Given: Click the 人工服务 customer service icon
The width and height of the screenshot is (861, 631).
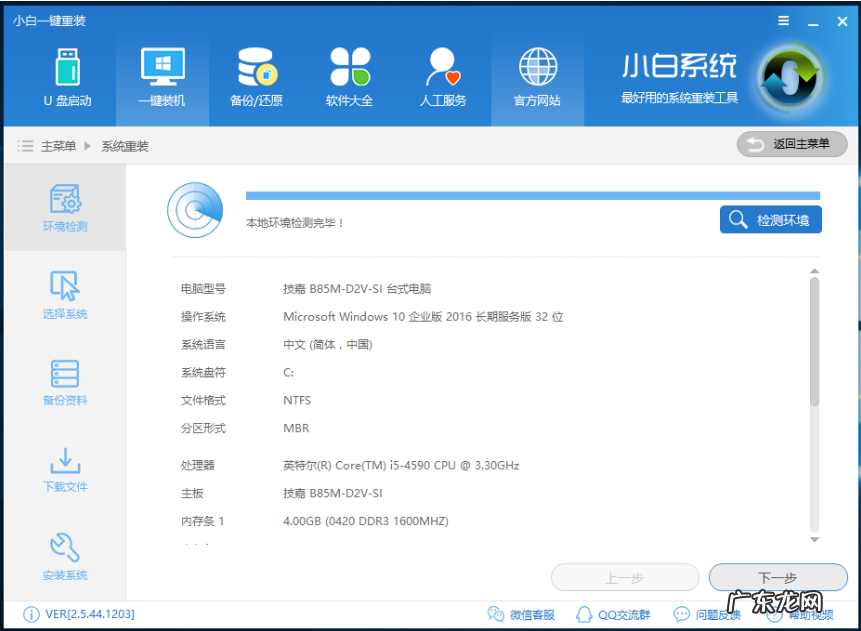Looking at the screenshot, I should tap(443, 80).
